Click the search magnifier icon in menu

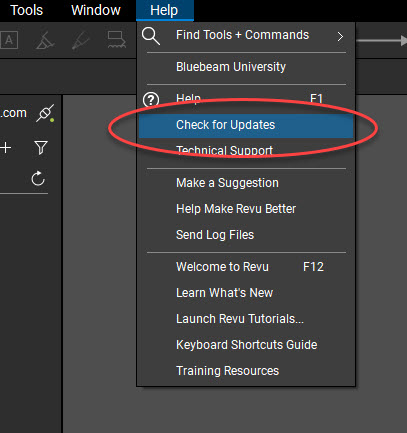(151, 36)
